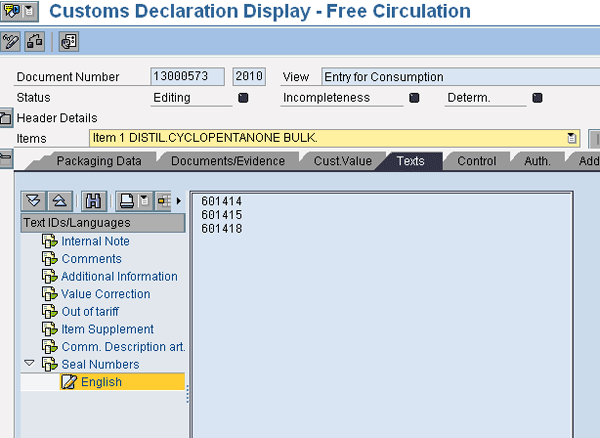The width and height of the screenshot is (600, 438).
Task: Click Expand All arrow in text tree toolbar
Action: point(34,201)
